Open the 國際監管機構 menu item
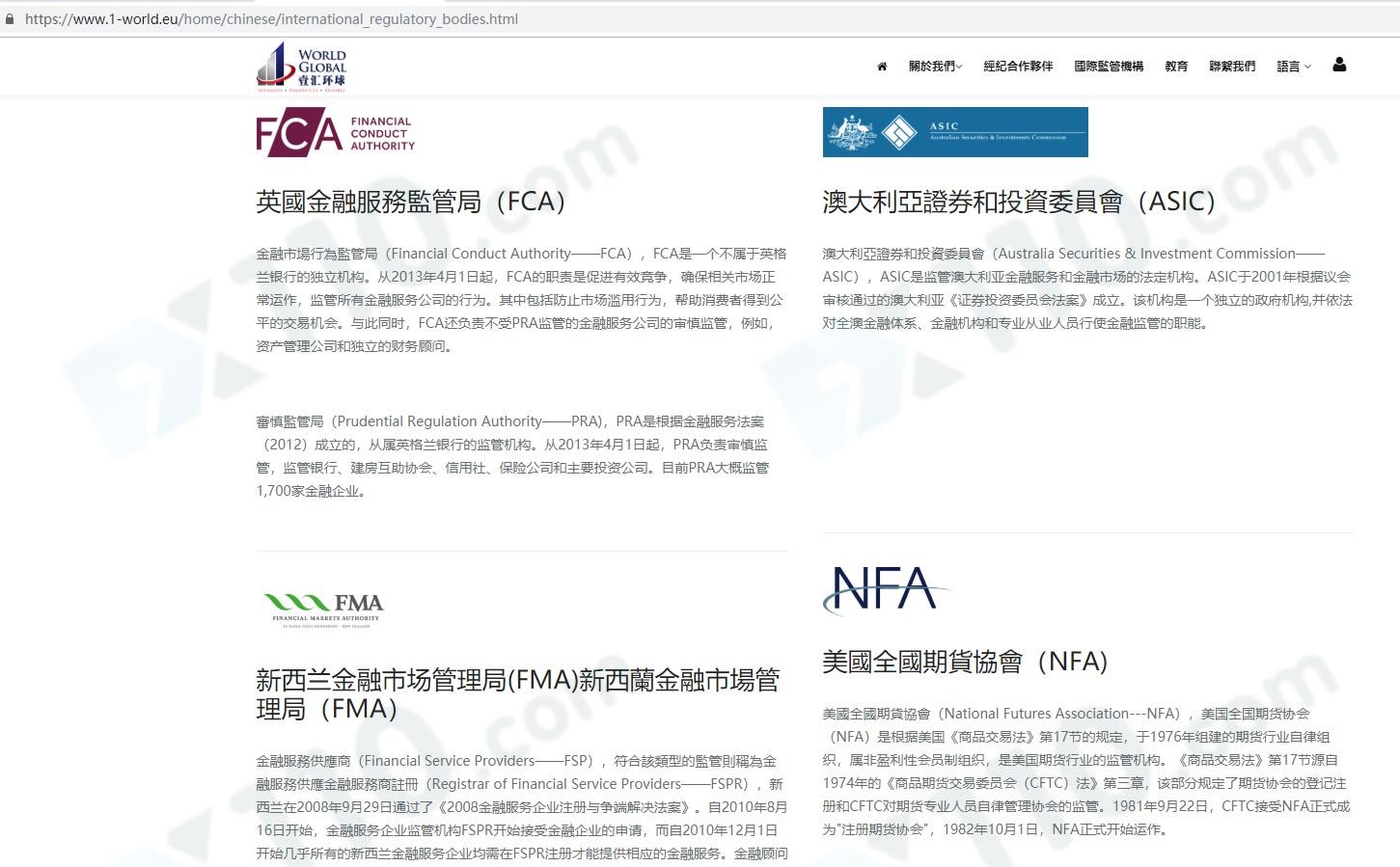Image resolution: width=1400 pixels, height=867 pixels. (x=1109, y=67)
